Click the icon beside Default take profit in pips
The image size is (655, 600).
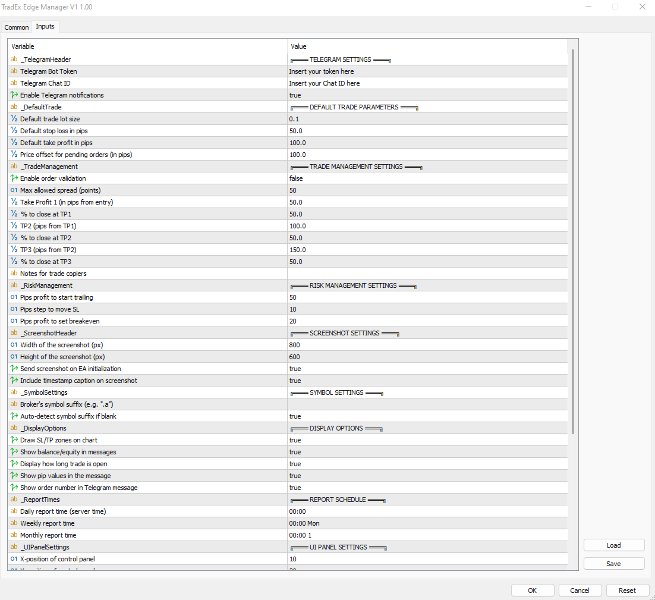click(x=14, y=142)
